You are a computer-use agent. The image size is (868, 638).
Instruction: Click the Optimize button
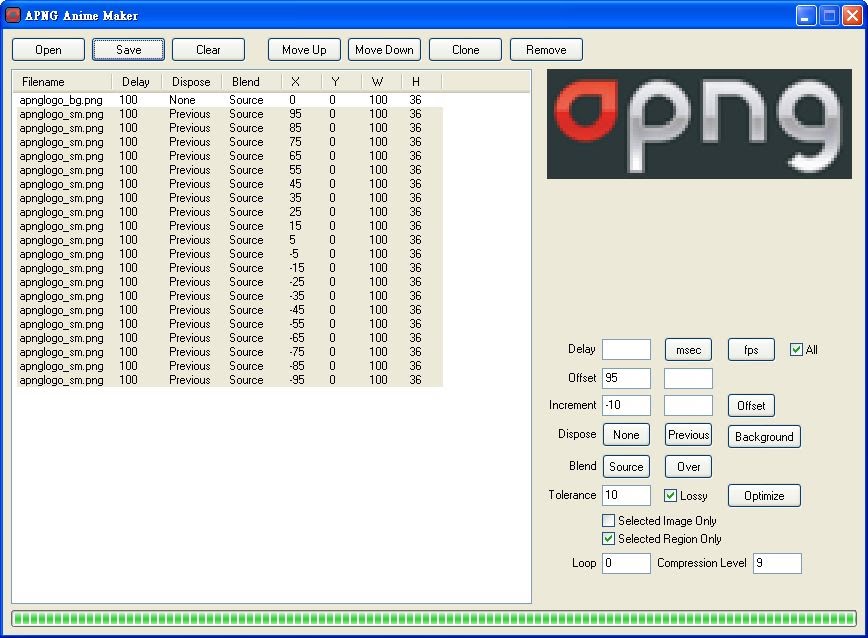click(x=764, y=496)
